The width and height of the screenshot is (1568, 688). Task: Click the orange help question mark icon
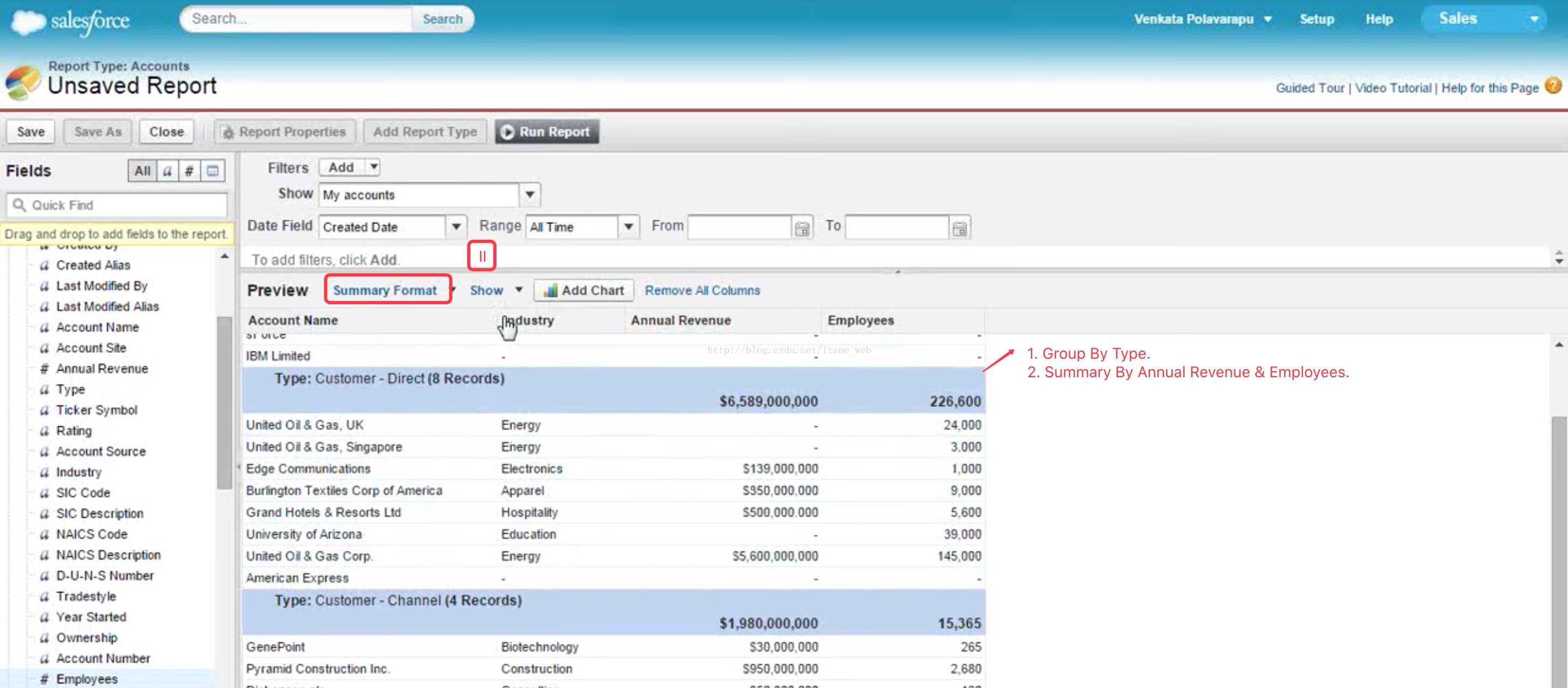pos(1553,85)
